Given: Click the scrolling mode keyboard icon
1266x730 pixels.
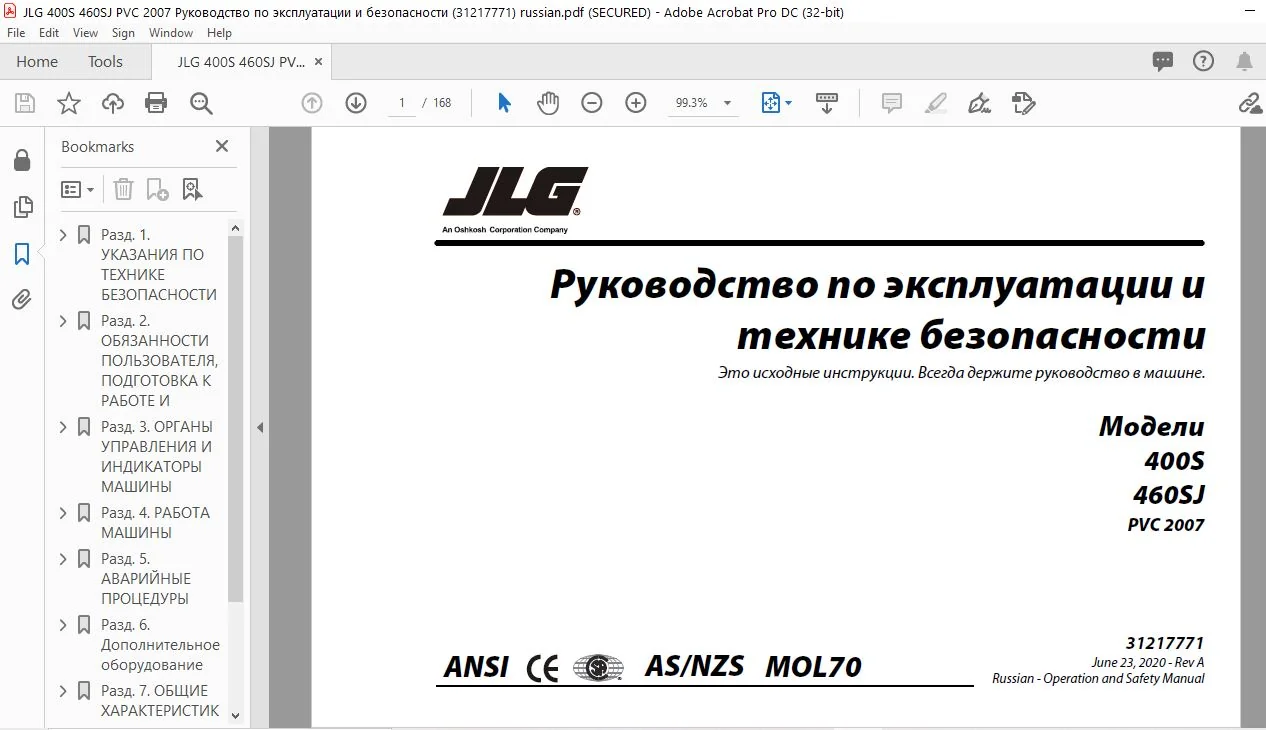Looking at the screenshot, I should click(827, 103).
